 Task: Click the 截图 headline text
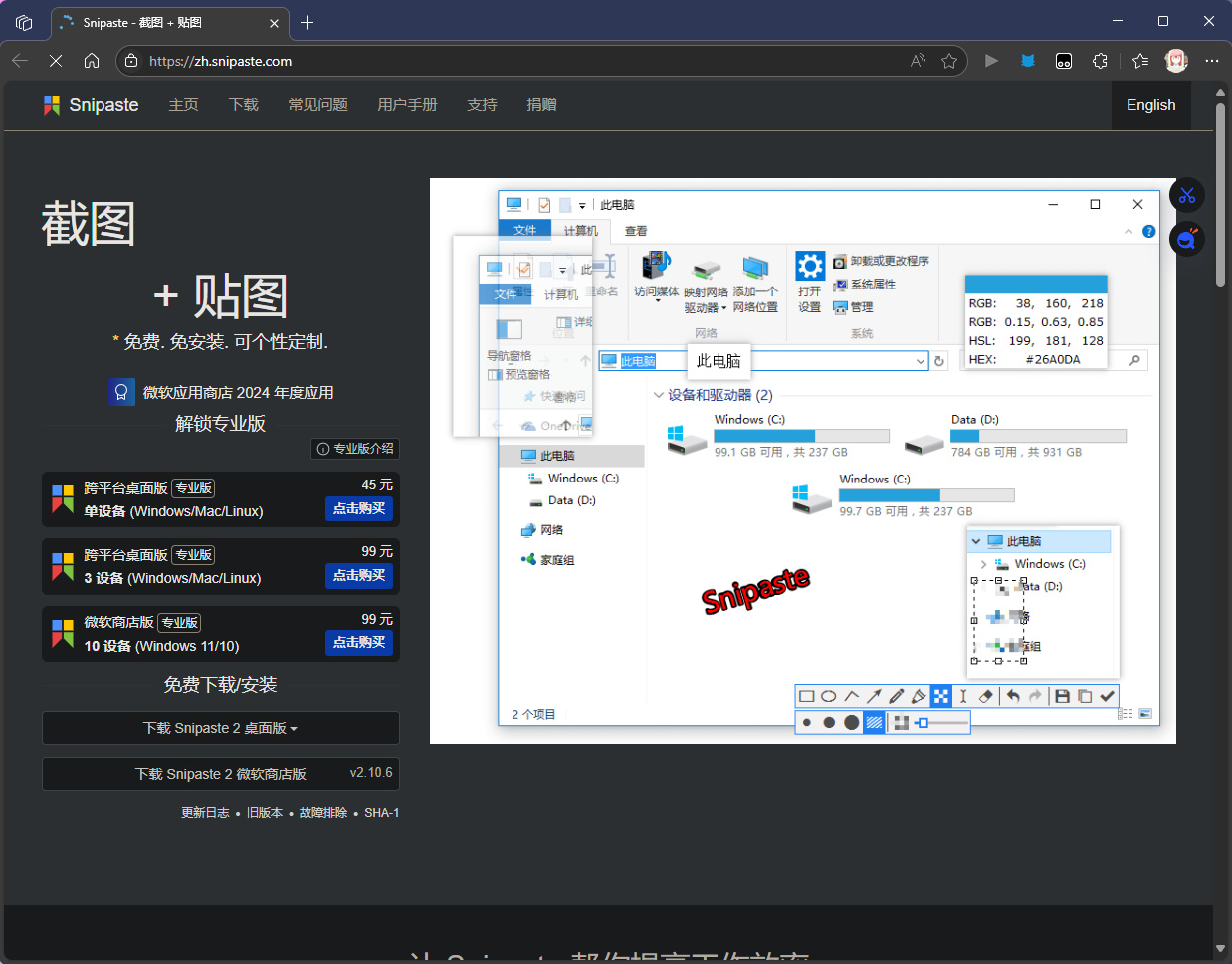point(89,224)
